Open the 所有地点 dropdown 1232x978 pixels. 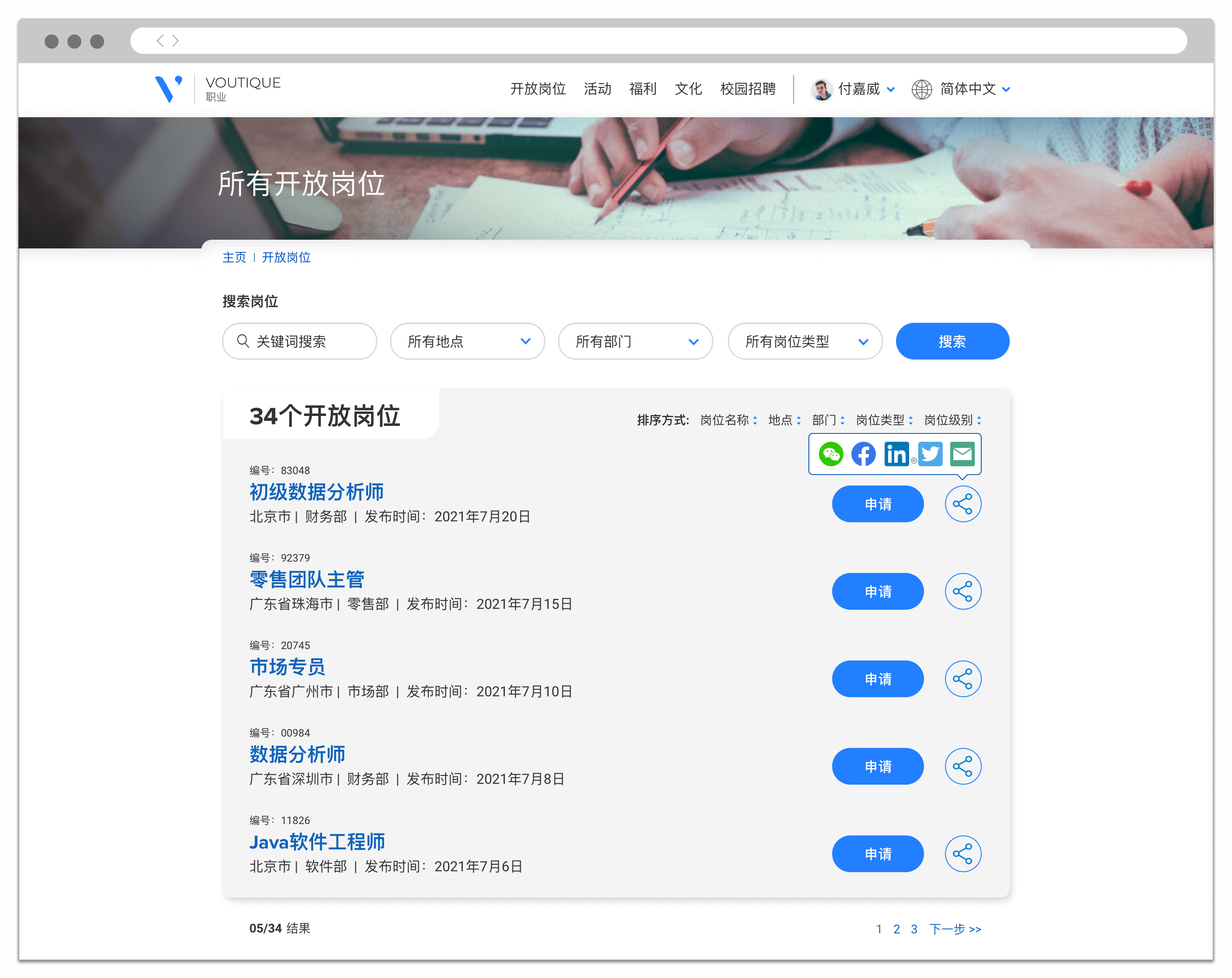pos(467,341)
